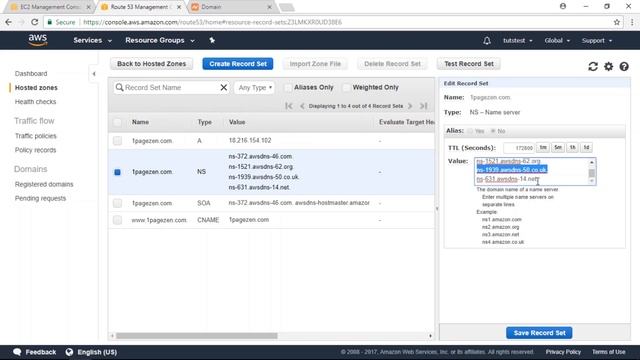Screen dimensions: 640x360
Task: Click the TTL seconds input field
Action: [x=519, y=148]
